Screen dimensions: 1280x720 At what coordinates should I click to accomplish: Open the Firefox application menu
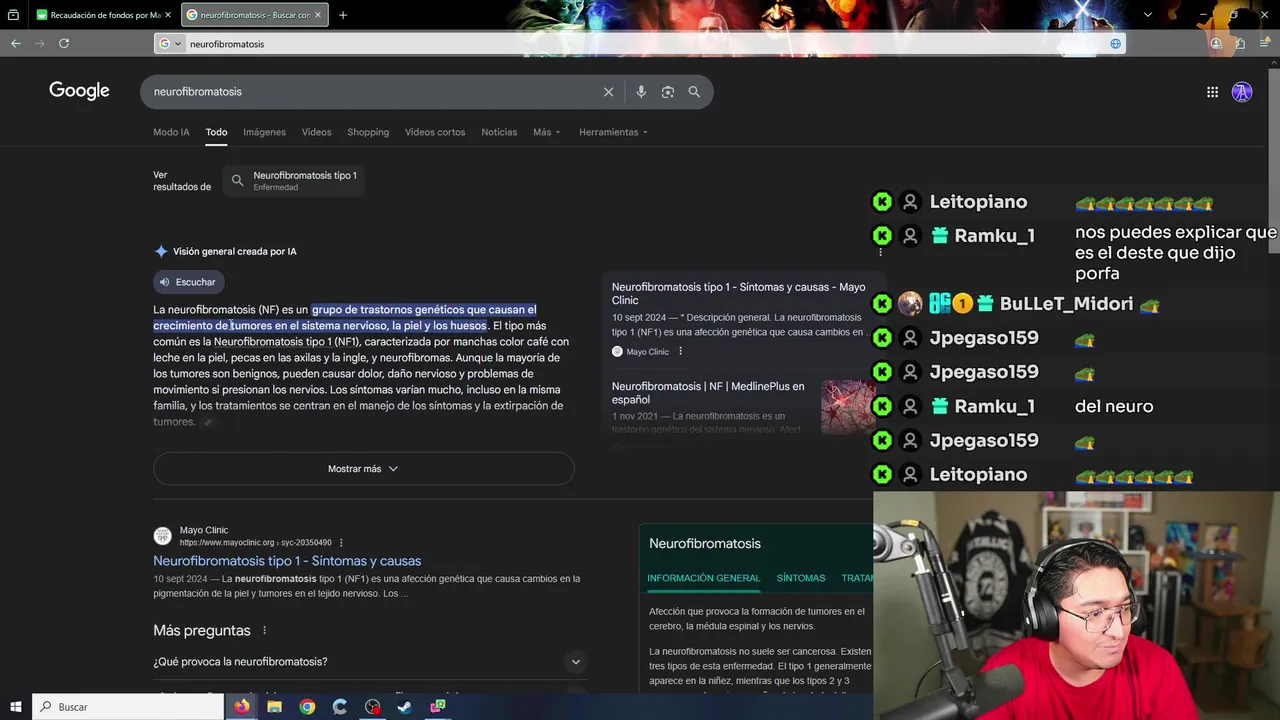(x=1264, y=43)
